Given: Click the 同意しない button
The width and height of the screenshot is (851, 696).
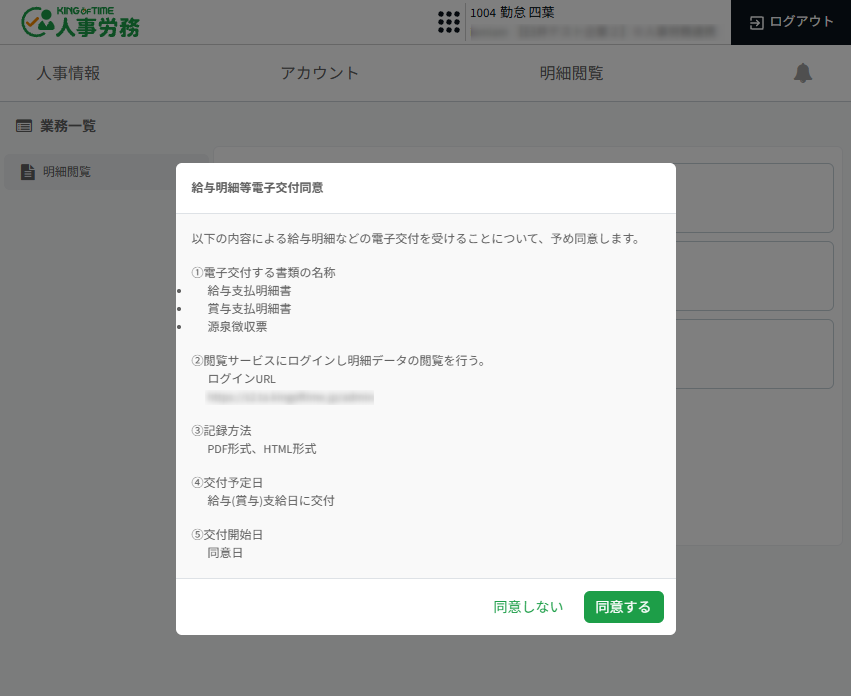Looking at the screenshot, I should (x=528, y=606).
